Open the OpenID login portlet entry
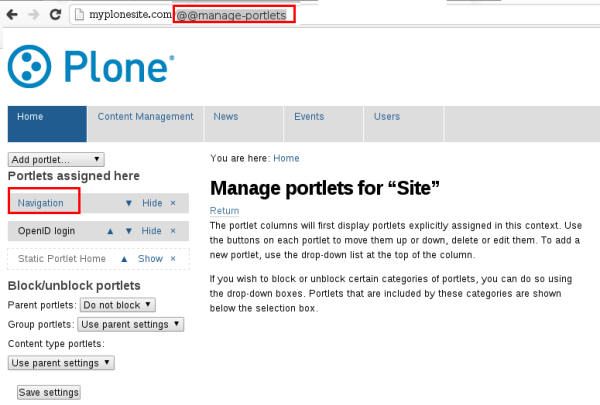Viewport: 600px width, 405px height. 46,231
